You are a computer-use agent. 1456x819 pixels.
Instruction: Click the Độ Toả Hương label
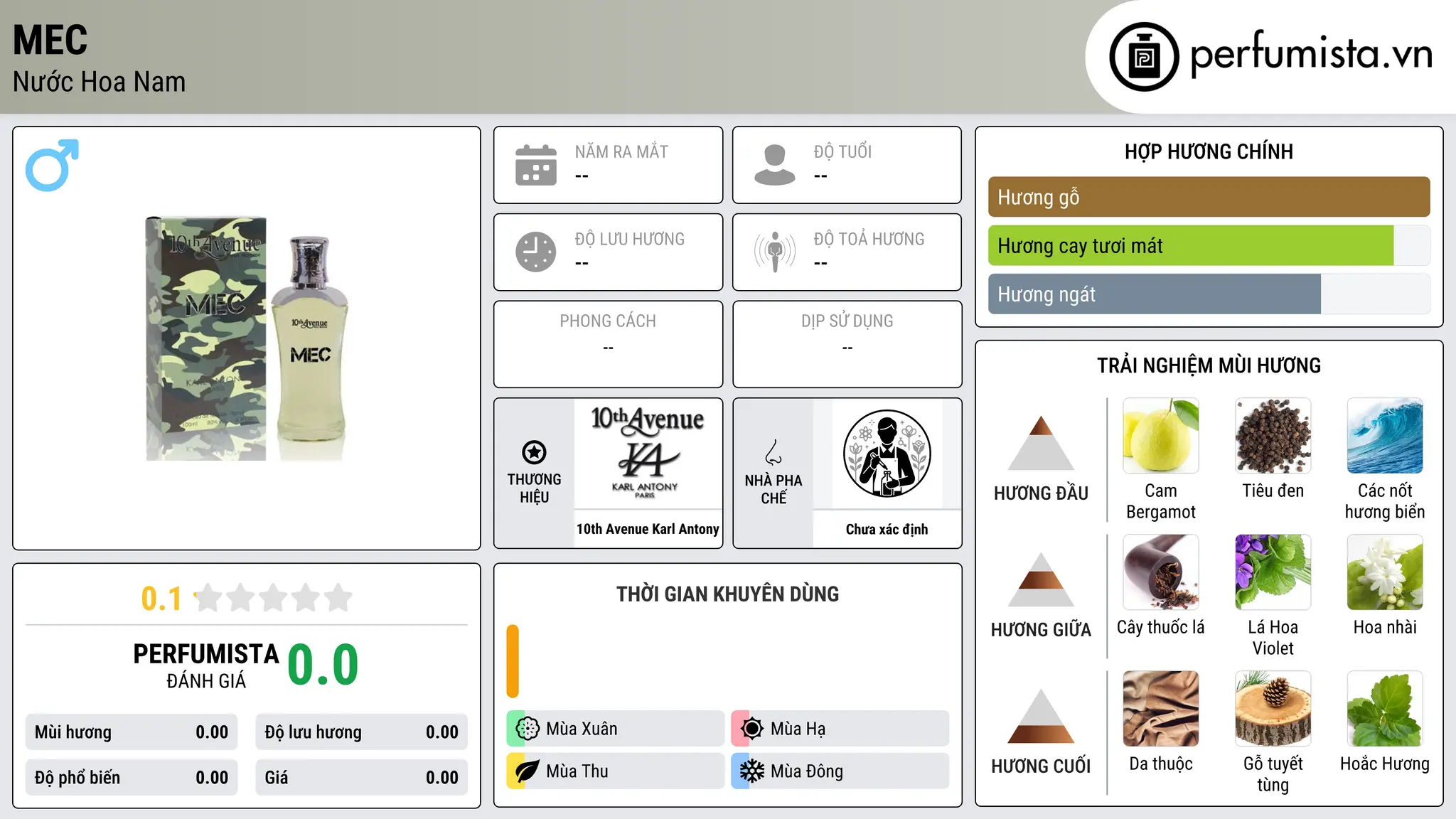[x=869, y=239]
